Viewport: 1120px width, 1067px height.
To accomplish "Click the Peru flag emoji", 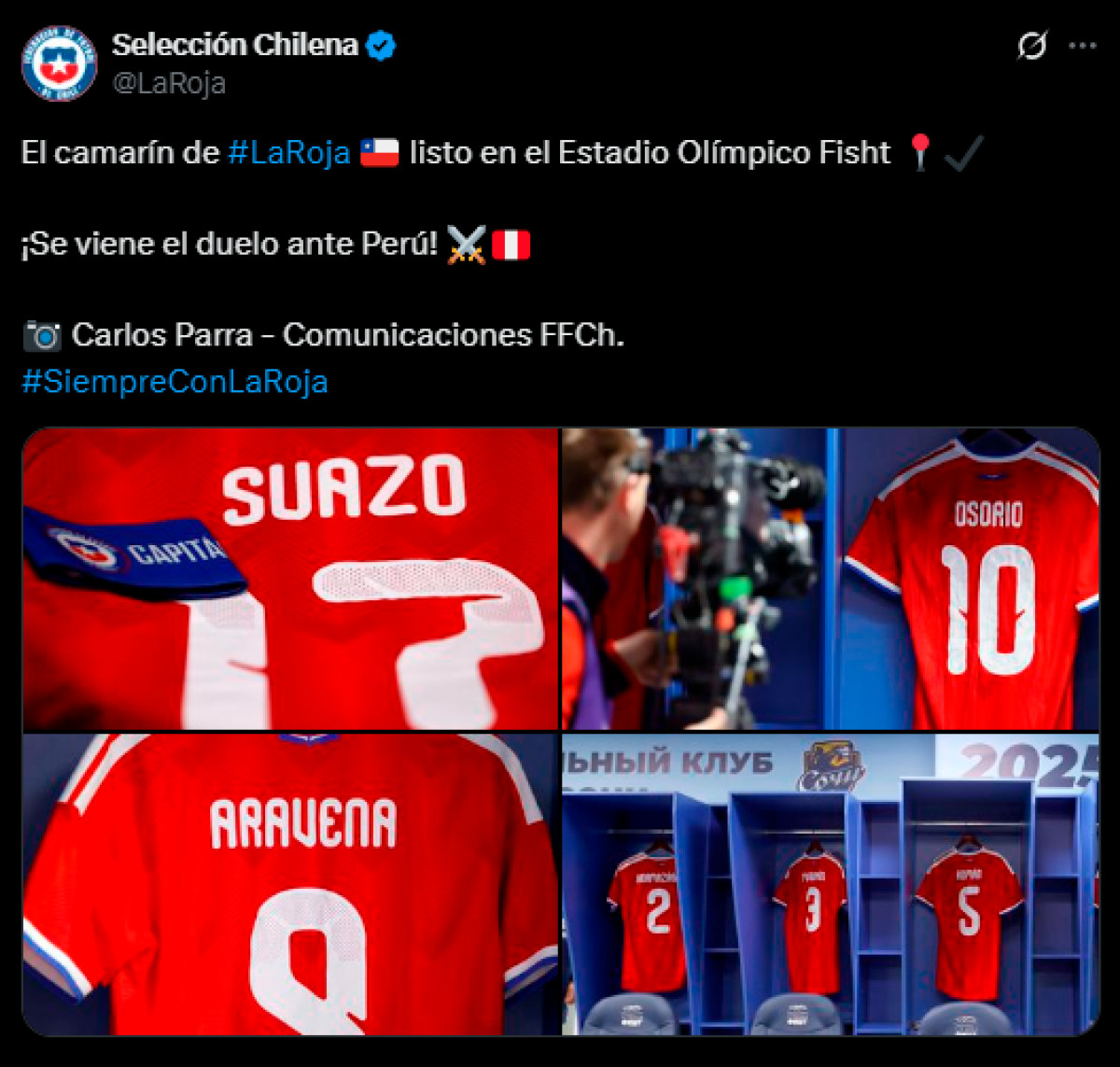I will 511,245.
